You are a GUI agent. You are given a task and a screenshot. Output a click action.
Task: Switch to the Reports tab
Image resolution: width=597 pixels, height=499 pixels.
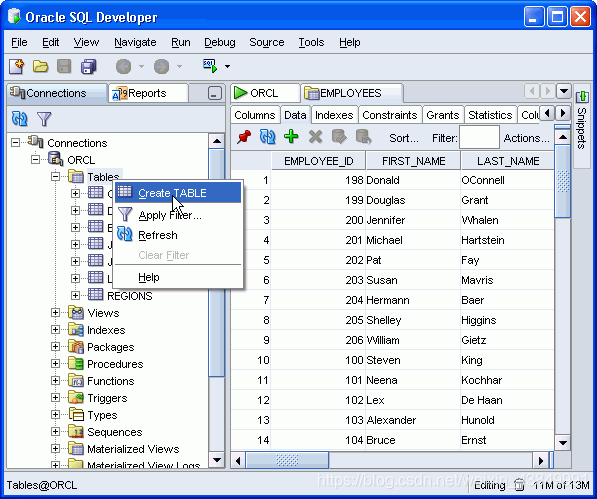(x=148, y=93)
